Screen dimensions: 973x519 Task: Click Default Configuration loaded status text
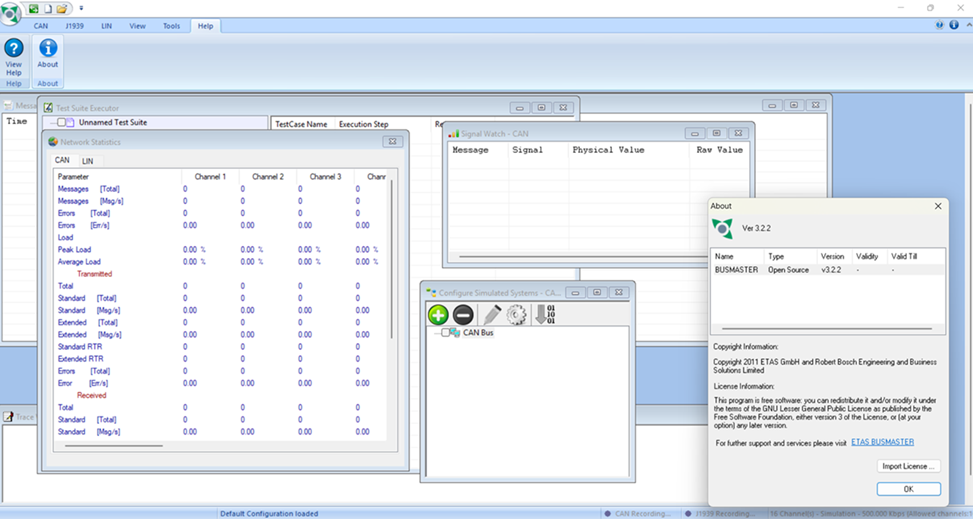pos(269,513)
